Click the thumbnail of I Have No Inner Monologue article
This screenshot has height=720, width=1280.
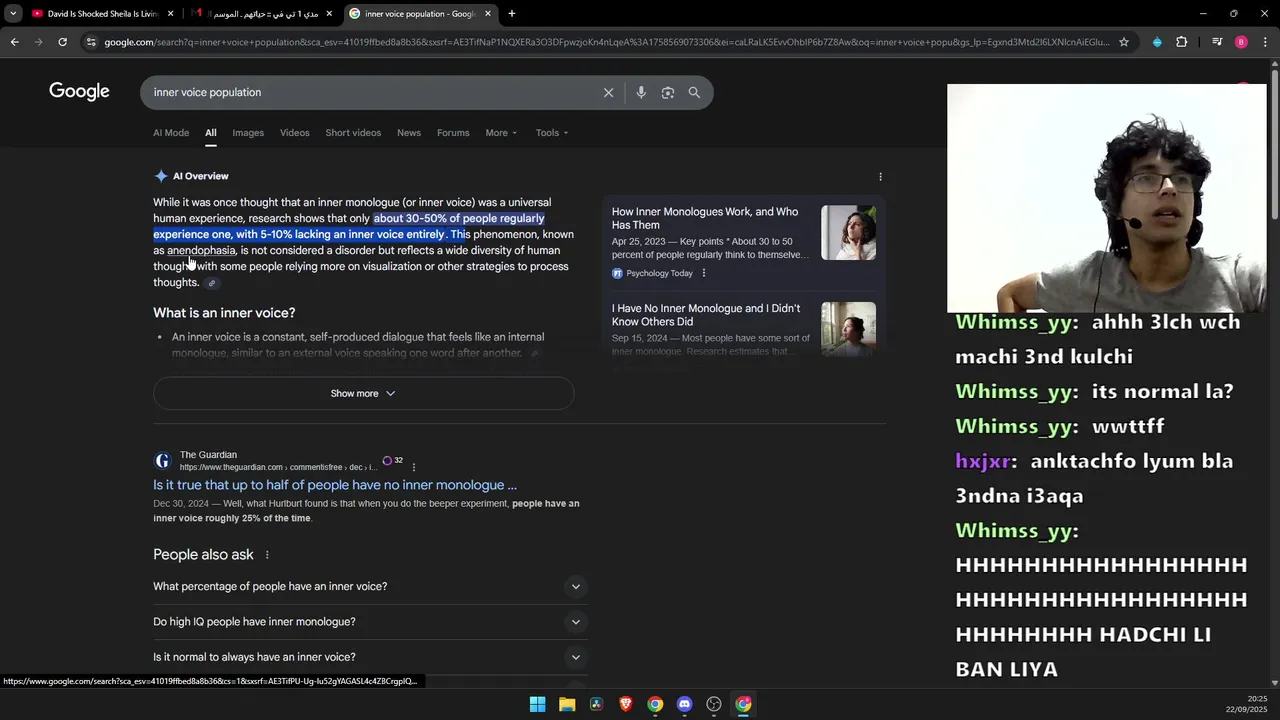coord(848,329)
